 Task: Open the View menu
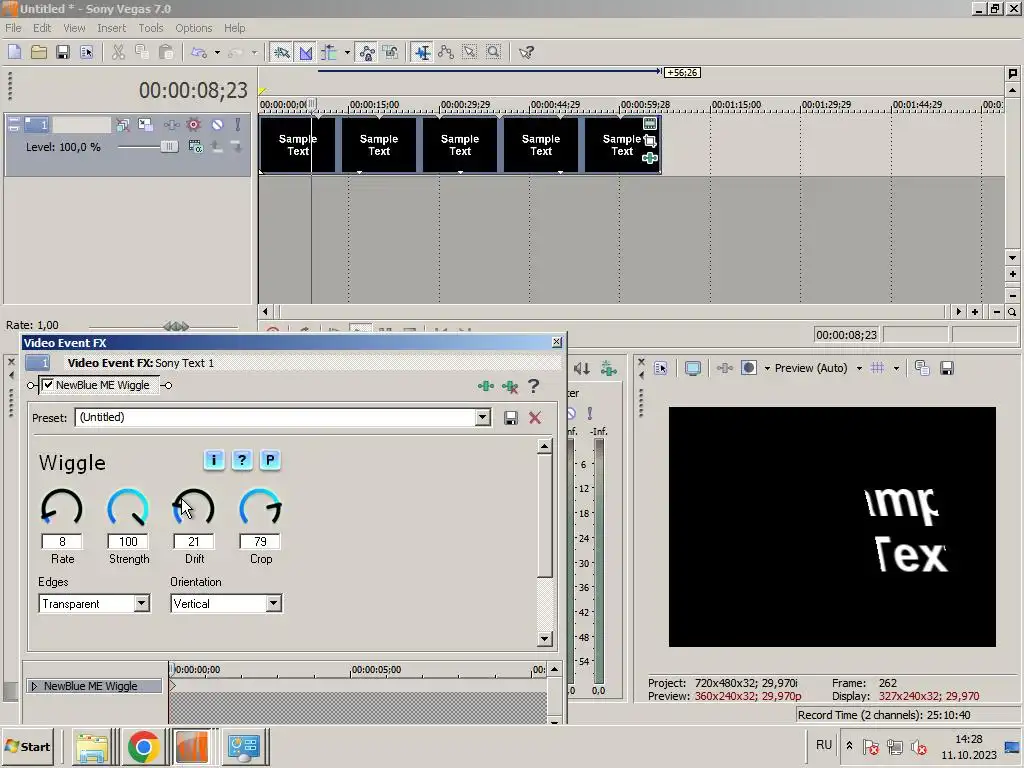click(x=74, y=28)
